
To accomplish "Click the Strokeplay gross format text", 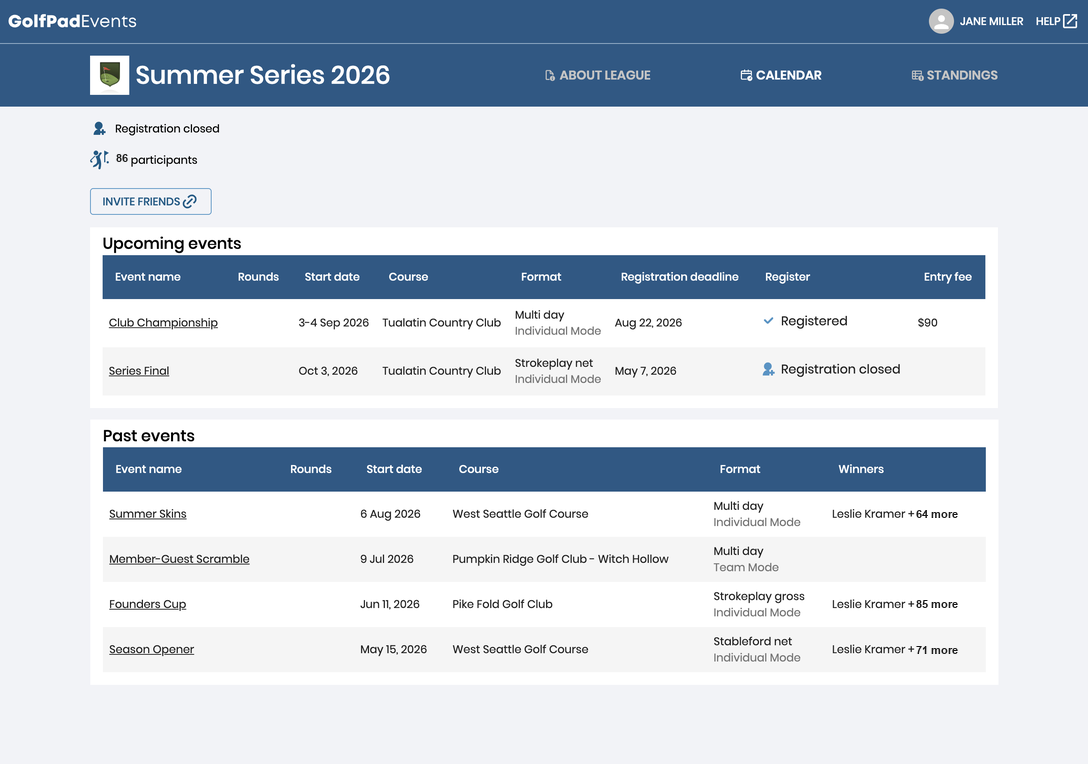I will (x=759, y=596).
